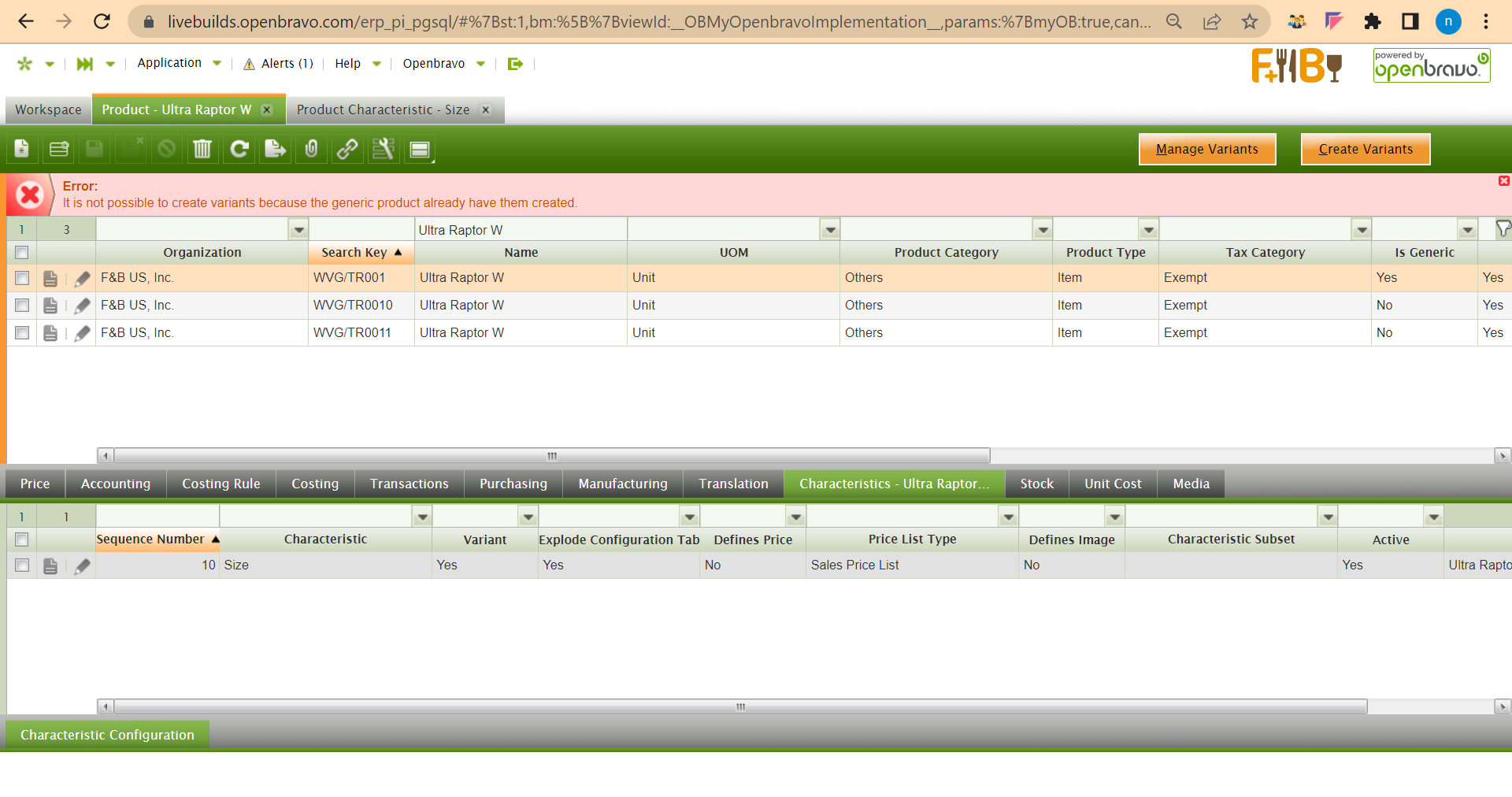The image size is (1512, 797).
Task: Expand the Product Category filter dropdown
Action: click(1043, 230)
